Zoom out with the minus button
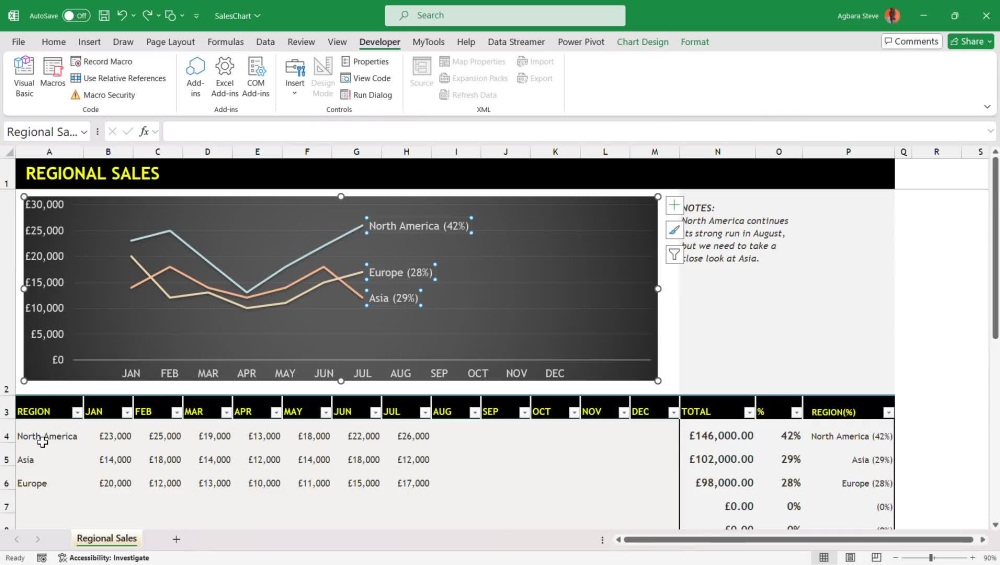Viewport: 1000px width, 565px height. [x=895, y=557]
